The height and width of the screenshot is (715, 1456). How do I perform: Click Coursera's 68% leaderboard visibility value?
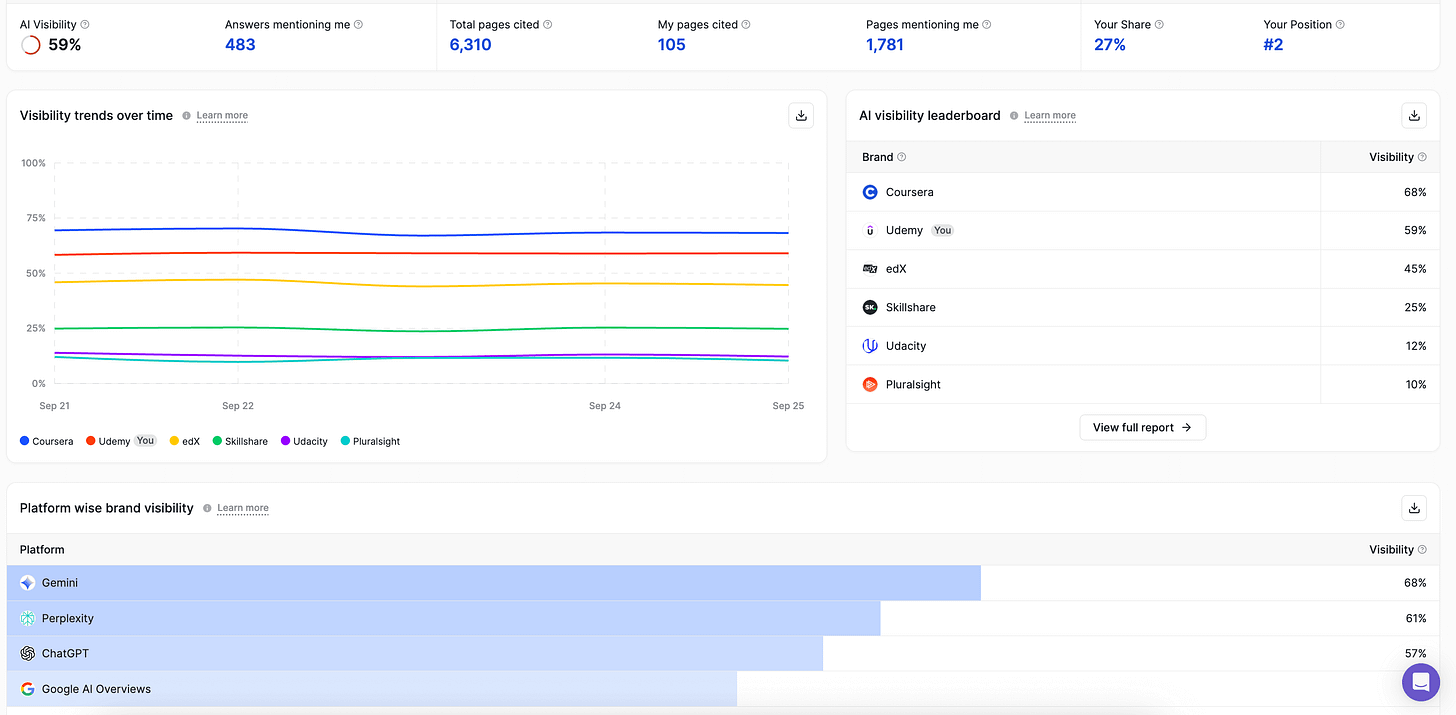point(1415,192)
